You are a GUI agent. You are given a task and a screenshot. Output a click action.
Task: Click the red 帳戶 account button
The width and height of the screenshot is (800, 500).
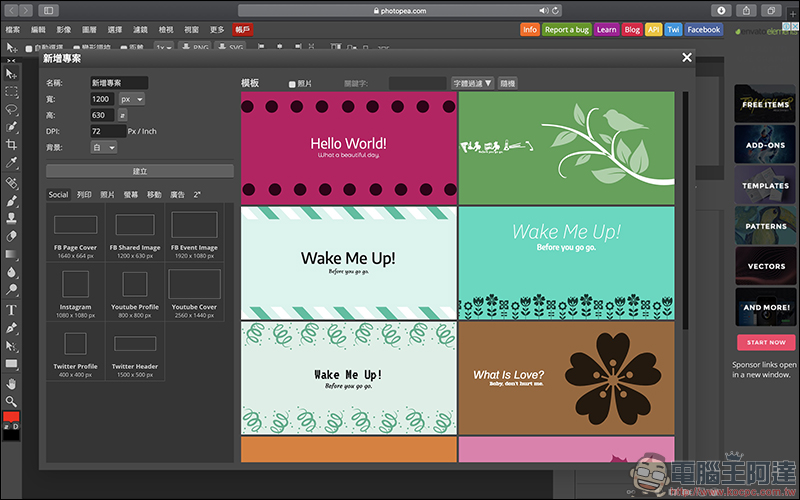click(x=243, y=30)
